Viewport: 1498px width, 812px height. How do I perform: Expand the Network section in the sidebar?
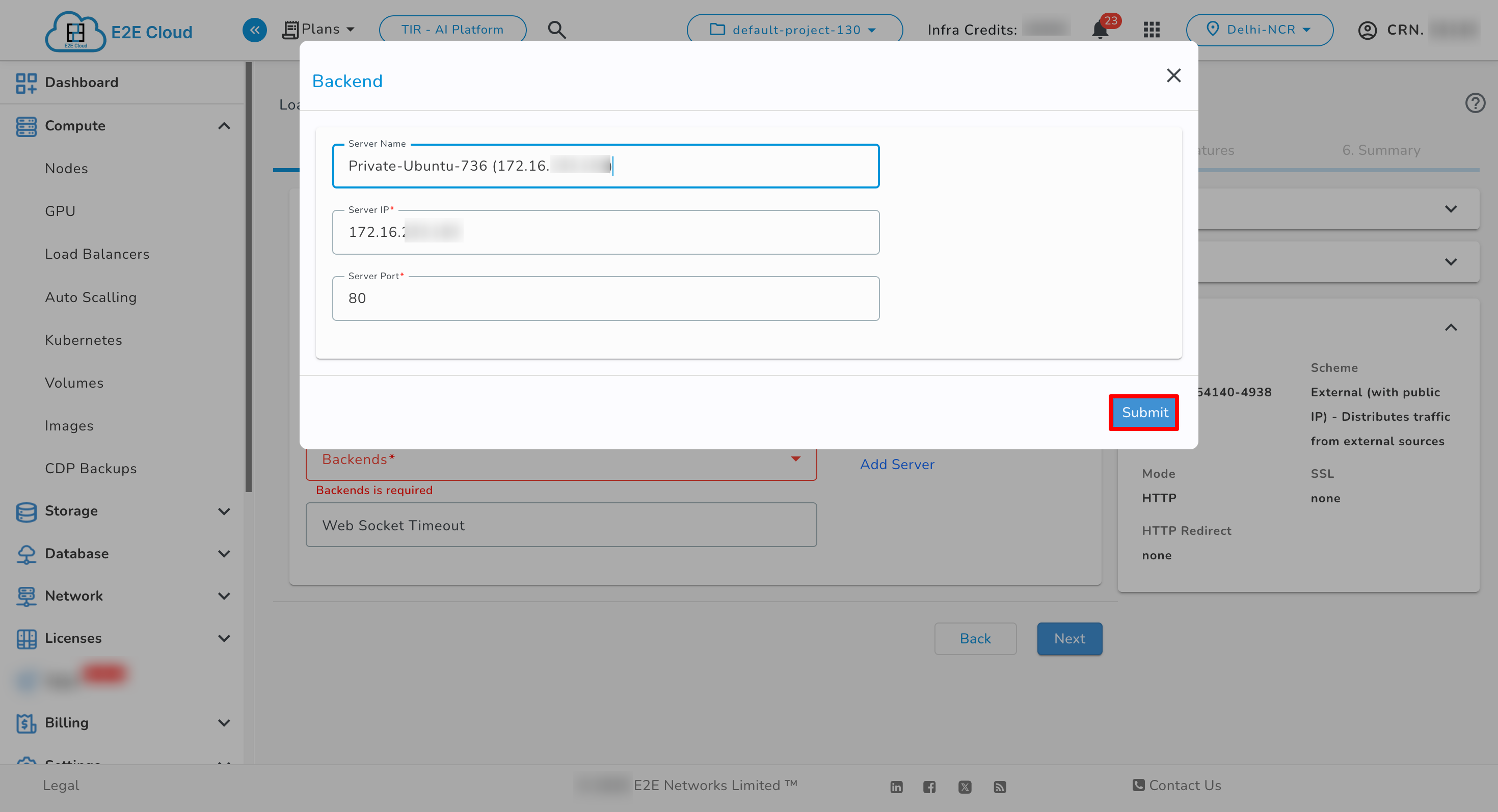click(225, 596)
